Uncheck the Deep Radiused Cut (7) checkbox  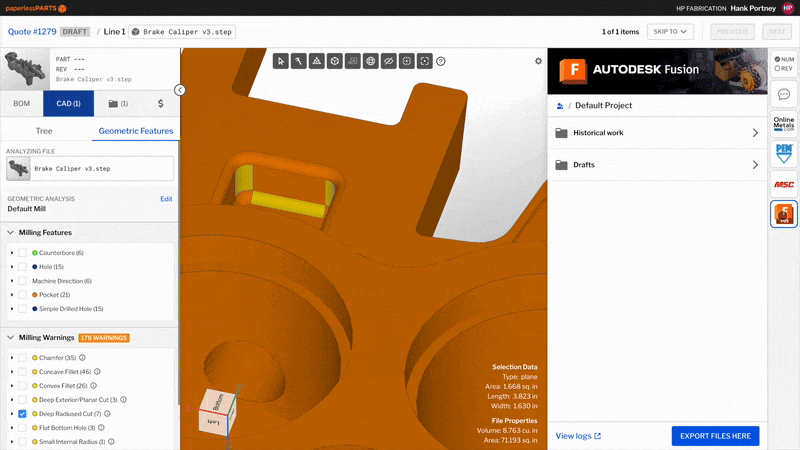click(22, 414)
